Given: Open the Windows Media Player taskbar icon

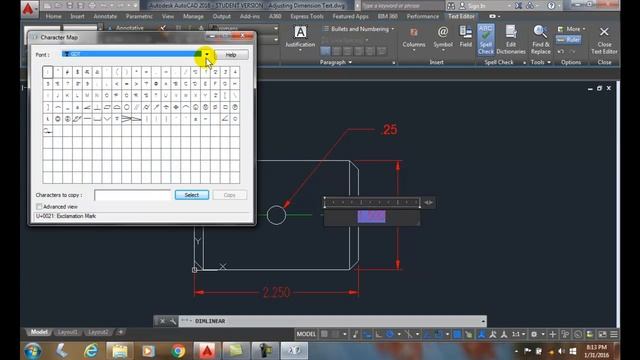Looking at the screenshot, I should point(149,351).
